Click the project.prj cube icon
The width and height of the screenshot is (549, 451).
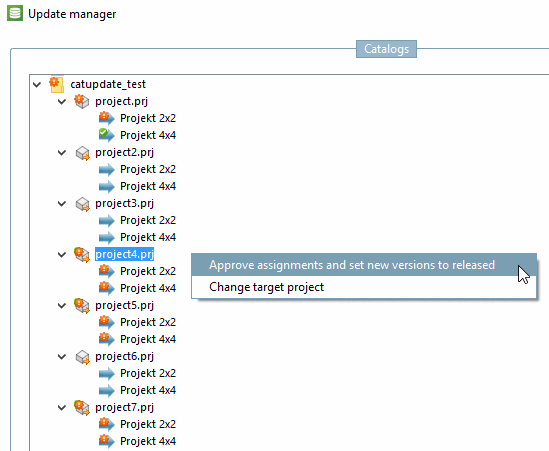82,101
